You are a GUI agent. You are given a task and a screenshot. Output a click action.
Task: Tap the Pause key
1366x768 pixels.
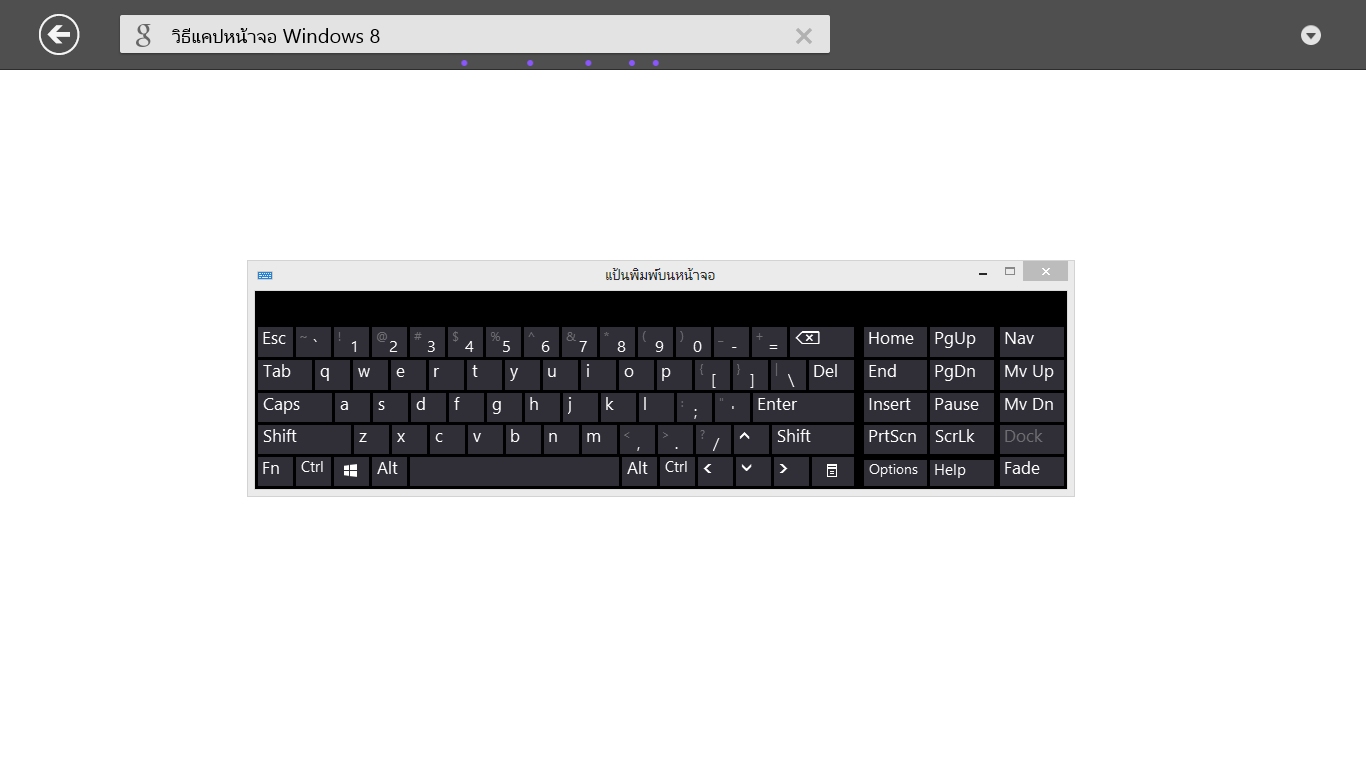[x=961, y=407]
